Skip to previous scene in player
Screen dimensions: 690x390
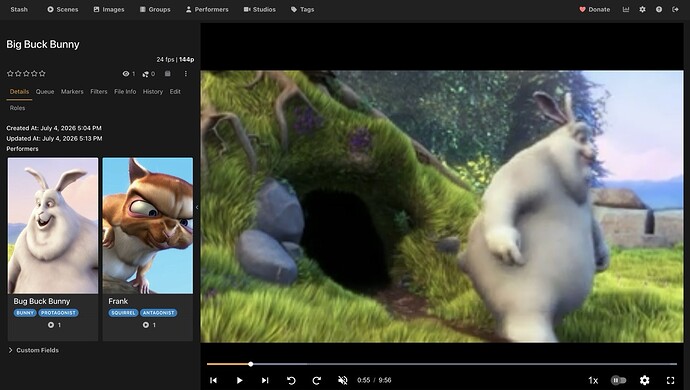pyautogui.click(x=213, y=380)
